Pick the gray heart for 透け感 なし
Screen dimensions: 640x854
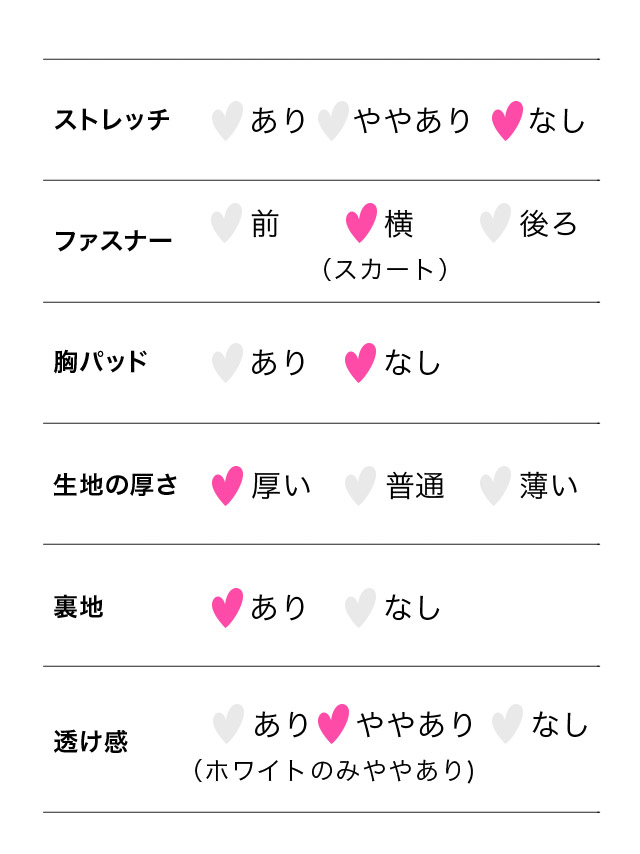[507, 724]
